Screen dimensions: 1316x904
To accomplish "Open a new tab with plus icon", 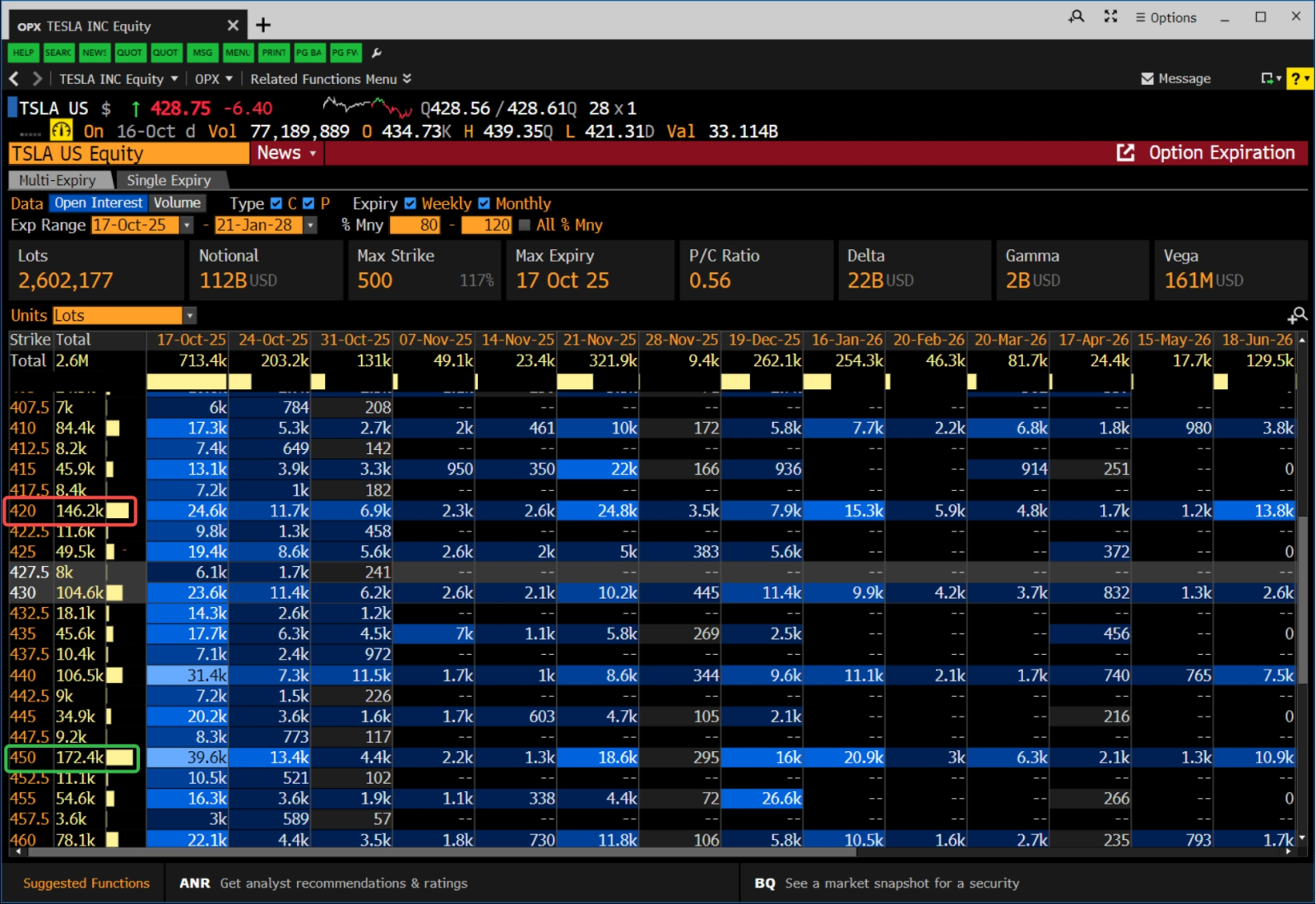I will click(263, 25).
